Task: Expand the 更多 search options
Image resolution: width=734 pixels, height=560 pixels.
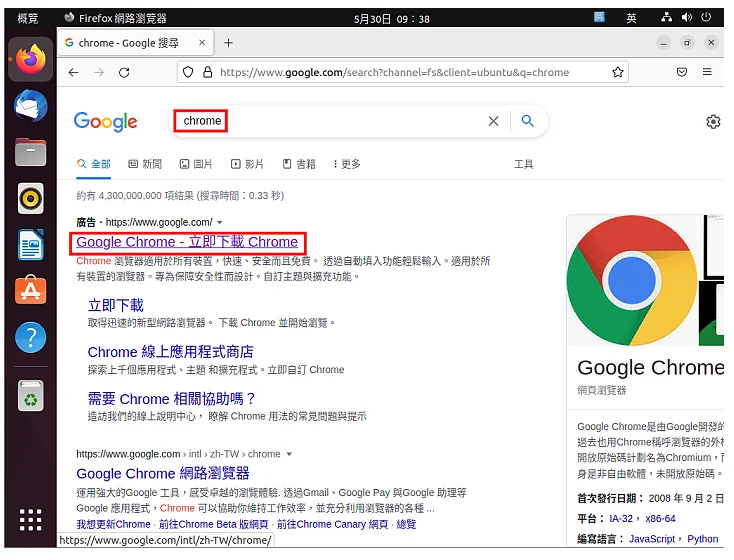Action: pyautogui.click(x=347, y=164)
